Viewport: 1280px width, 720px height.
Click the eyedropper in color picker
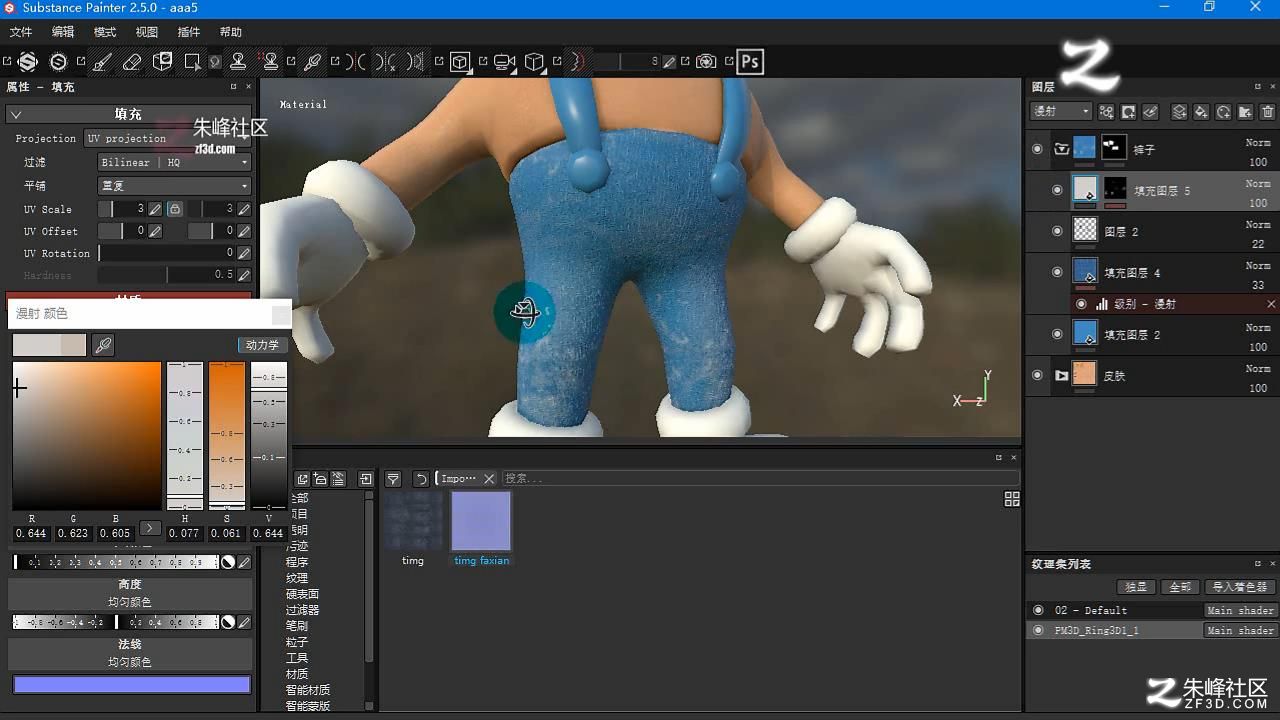coord(103,345)
